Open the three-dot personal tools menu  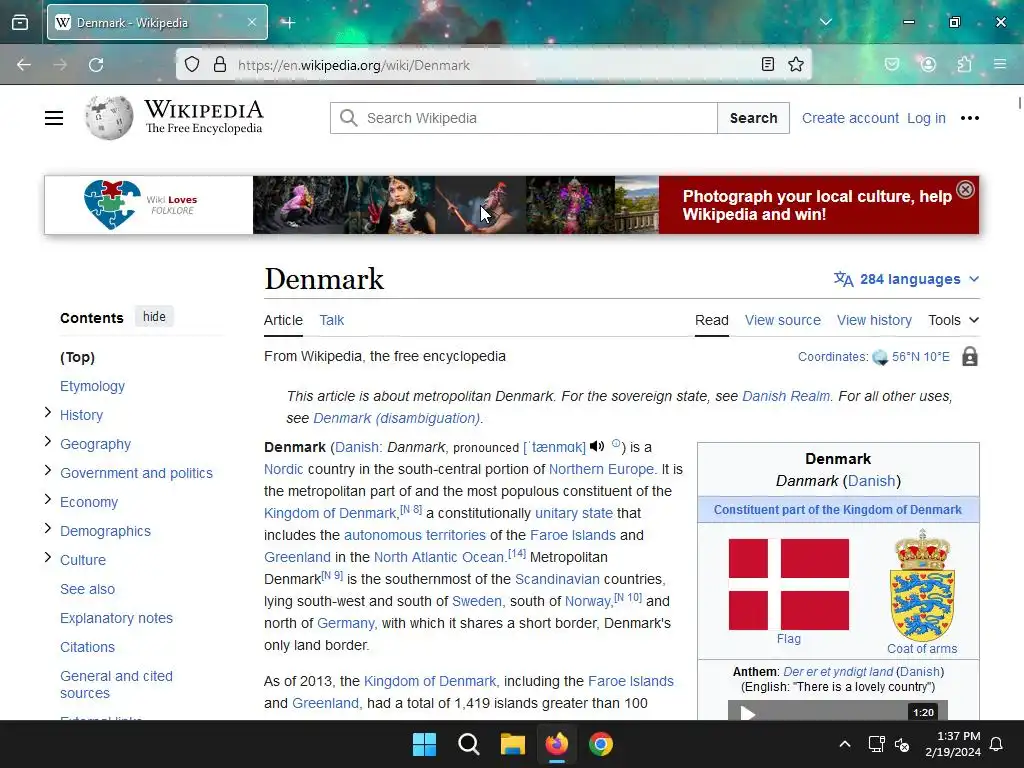pos(970,118)
